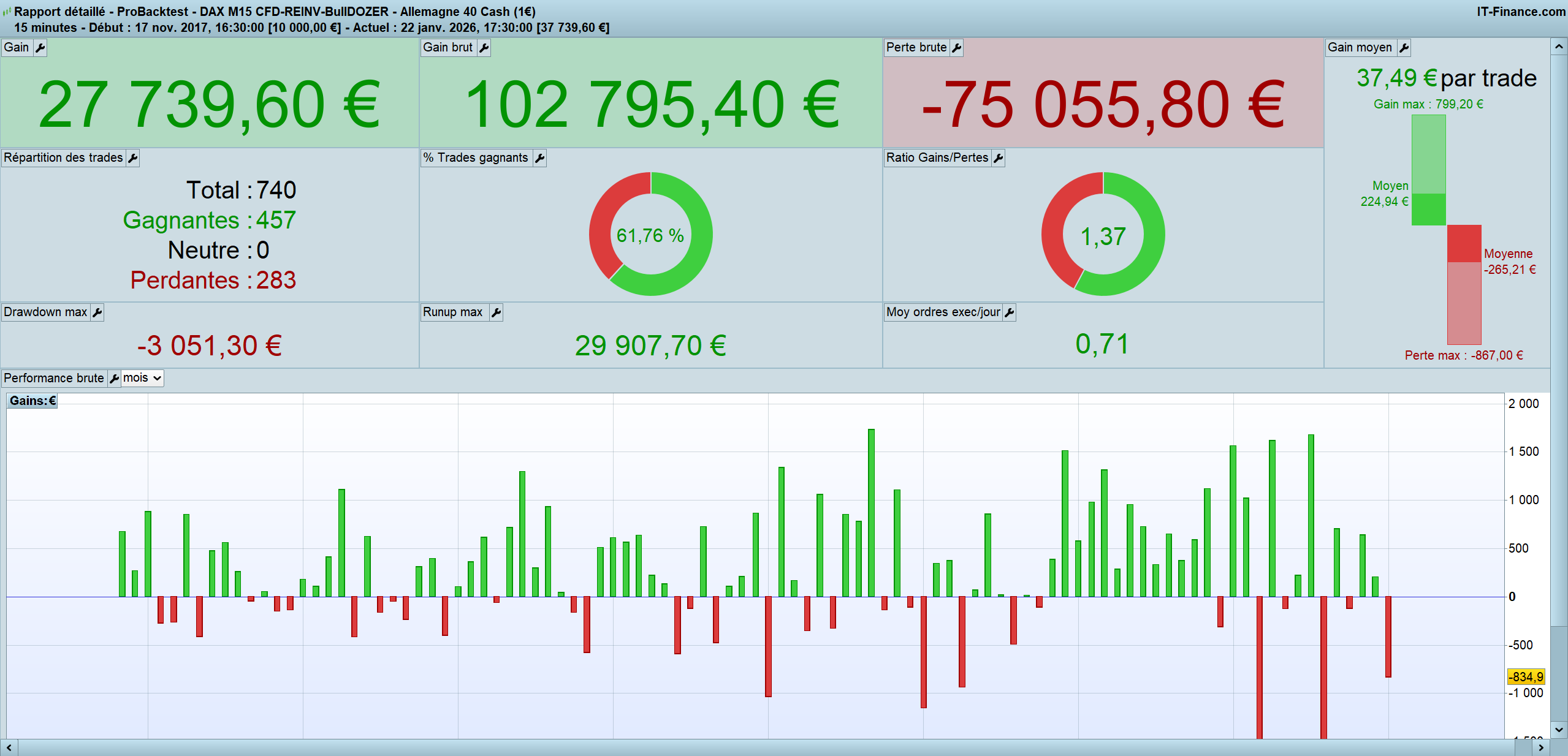The image size is (1568, 756).
Task: Click wrench next to Répartition des trades
Action: point(132,158)
